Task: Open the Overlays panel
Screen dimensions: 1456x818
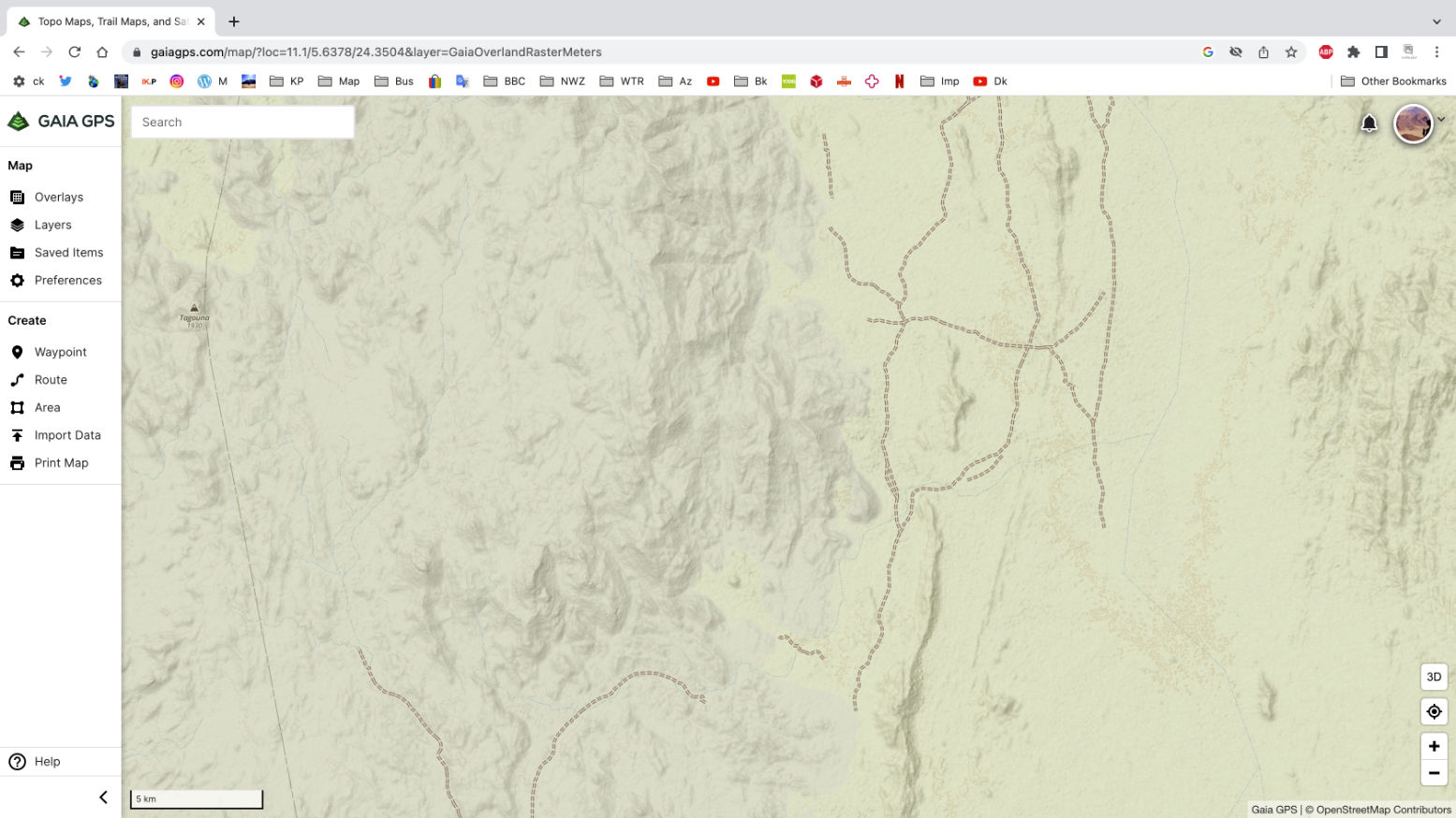Action: [x=58, y=197]
